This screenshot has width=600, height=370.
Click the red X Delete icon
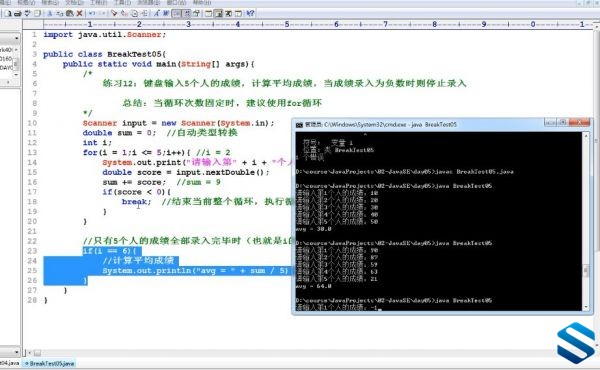pos(80,13)
